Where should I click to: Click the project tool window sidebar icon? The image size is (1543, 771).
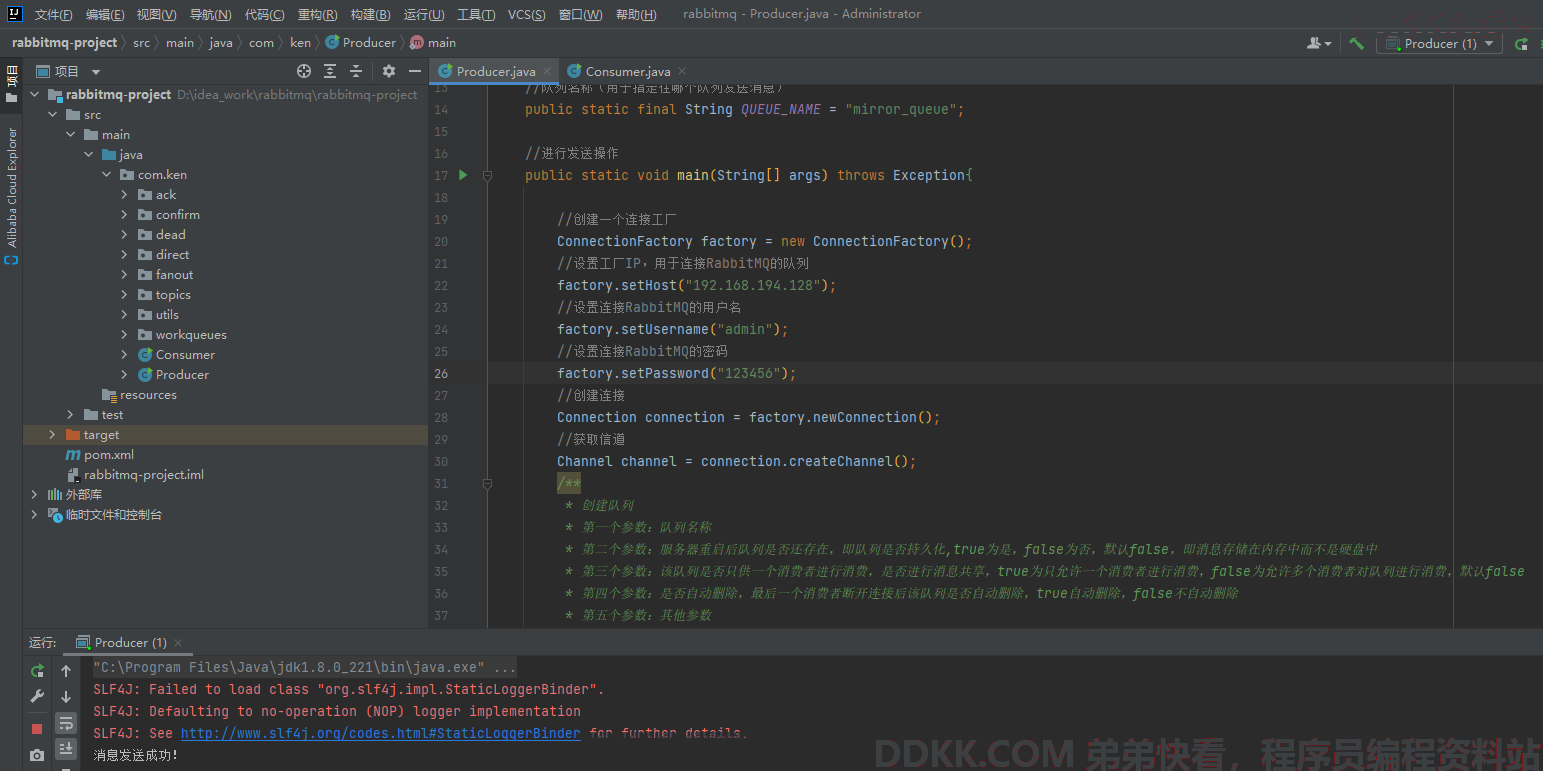click(12, 84)
